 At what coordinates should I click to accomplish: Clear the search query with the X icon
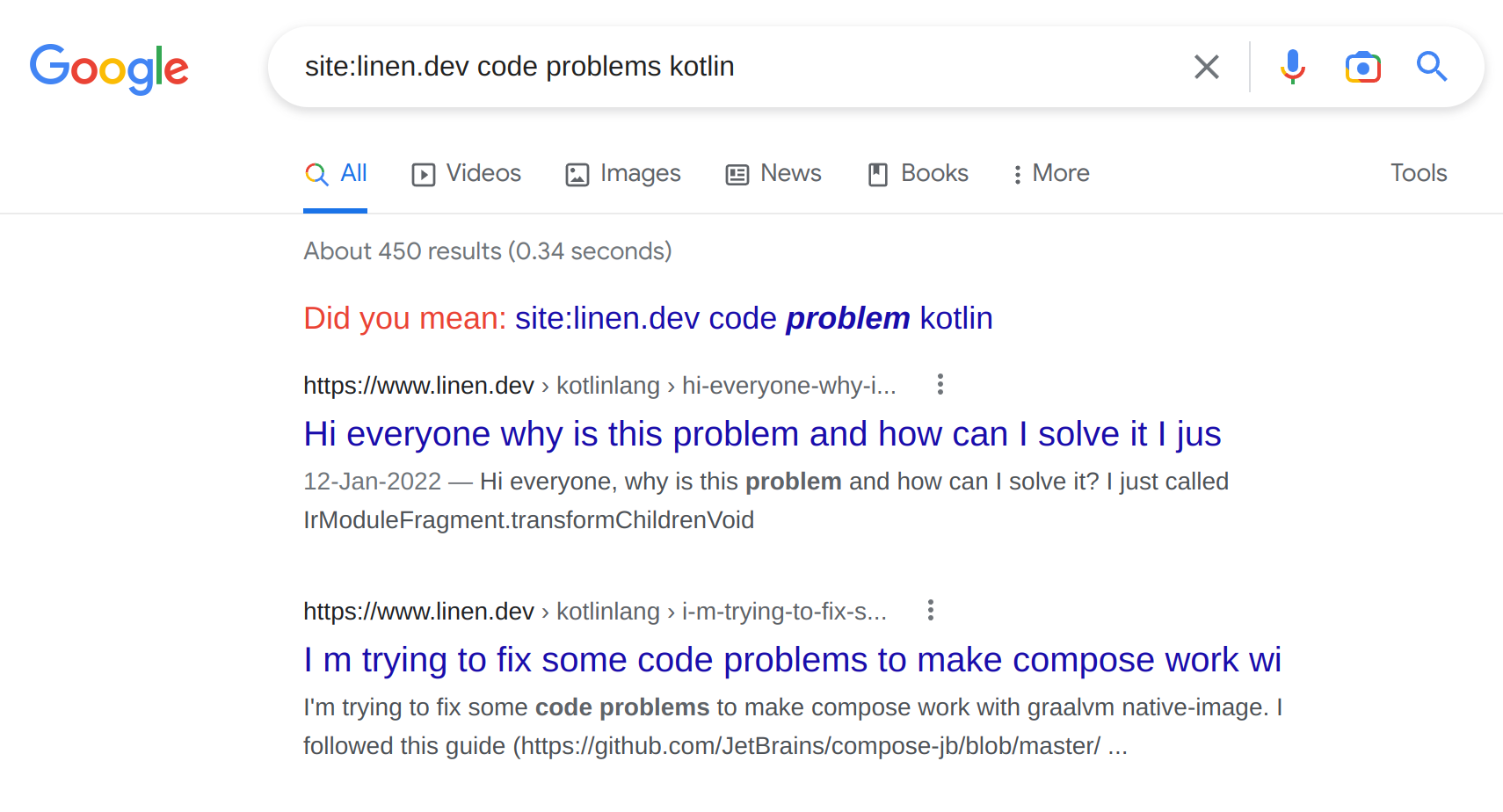pos(1207,67)
